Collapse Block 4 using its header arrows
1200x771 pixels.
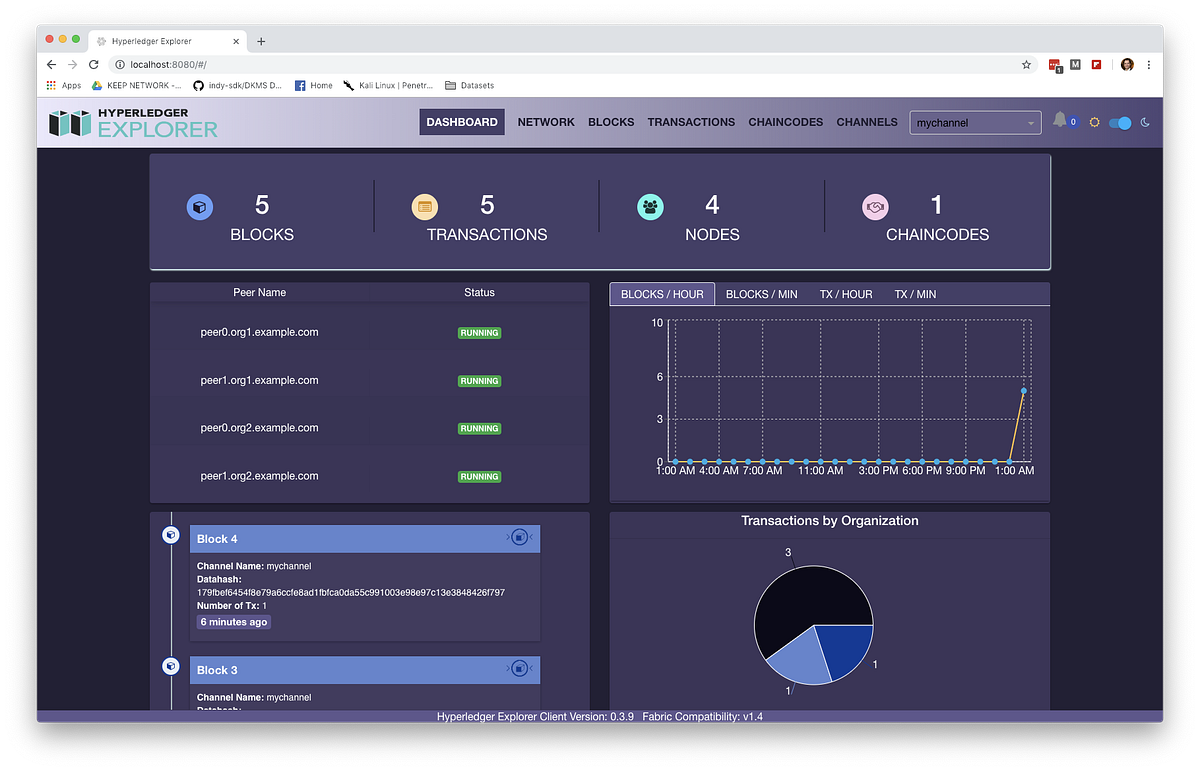tap(531, 537)
